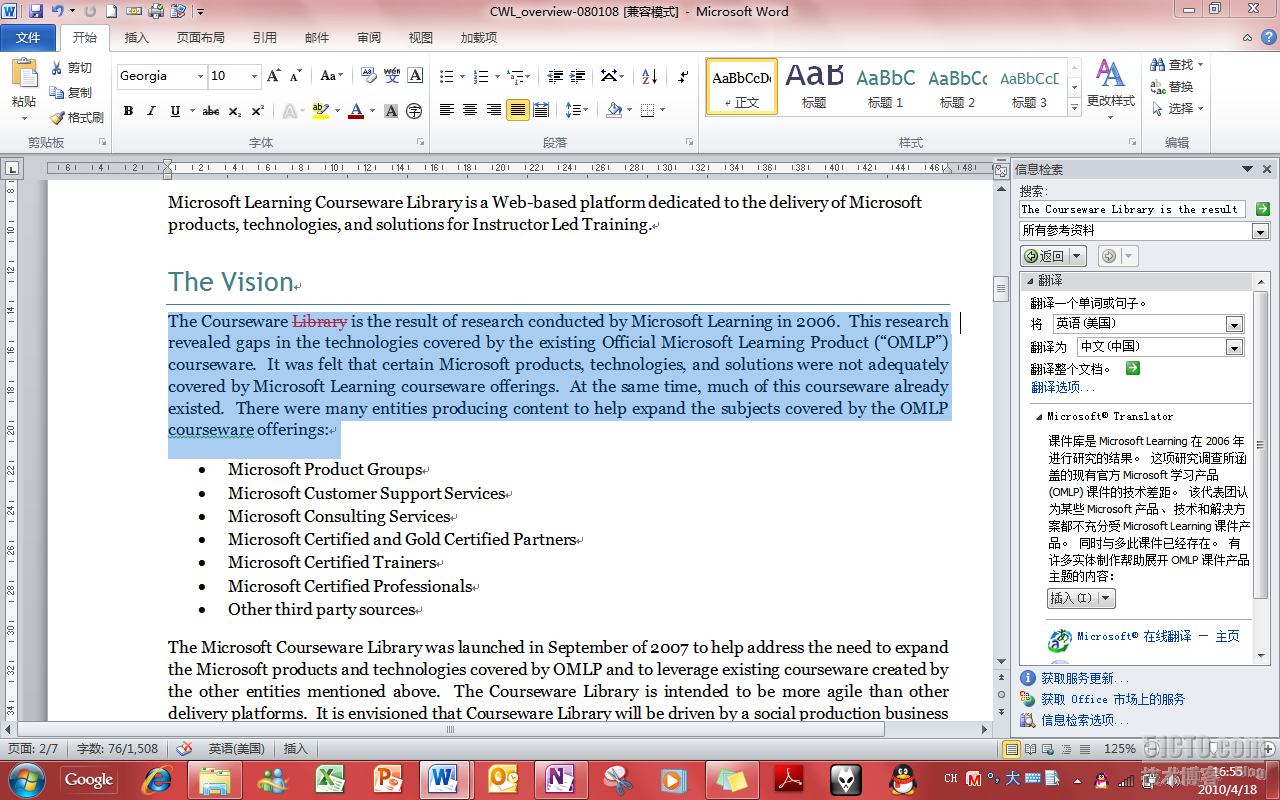Apply the 标题 1 style thumbnail
The height and width of the screenshot is (800, 1280).
pyautogui.click(x=885, y=86)
